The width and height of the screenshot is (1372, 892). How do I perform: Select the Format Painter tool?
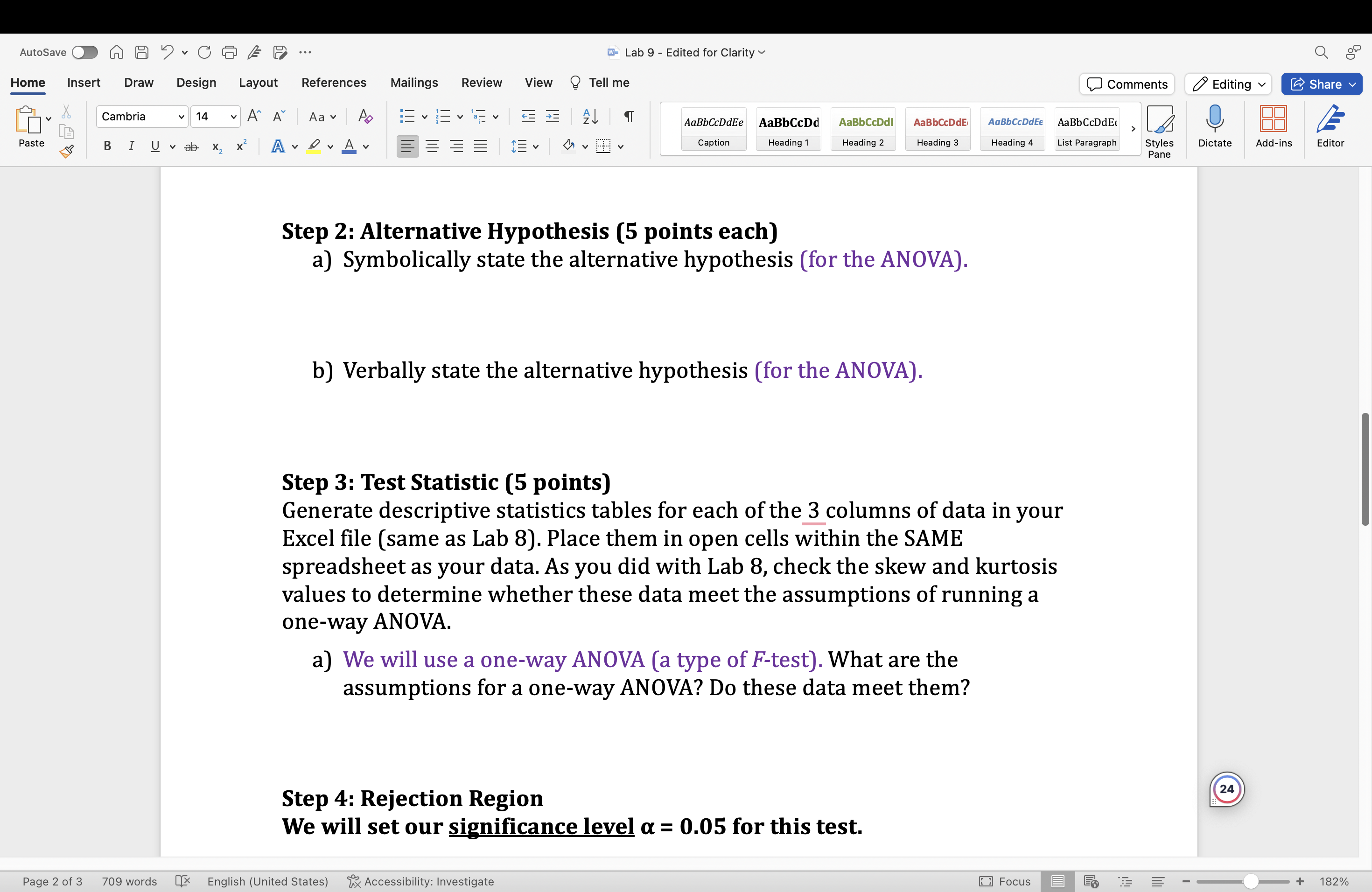tap(67, 152)
